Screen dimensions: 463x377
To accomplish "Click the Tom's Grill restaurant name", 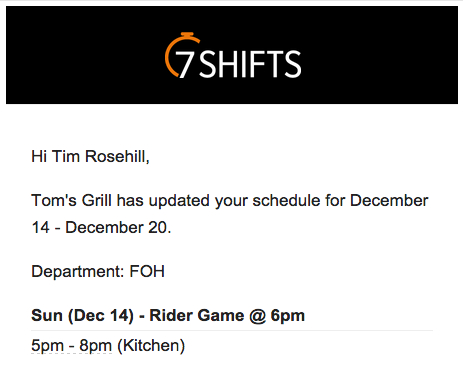I will pyautogui.click(x=71, y=201).
